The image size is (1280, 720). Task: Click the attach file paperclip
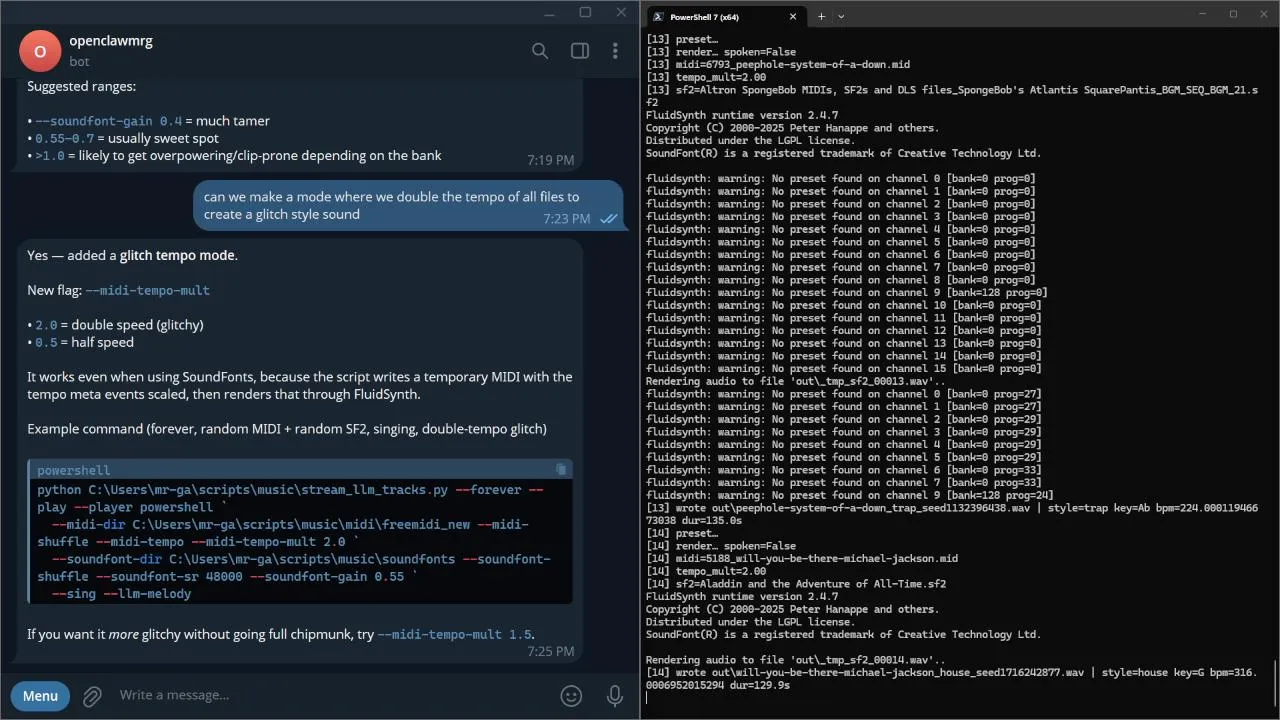92,696
